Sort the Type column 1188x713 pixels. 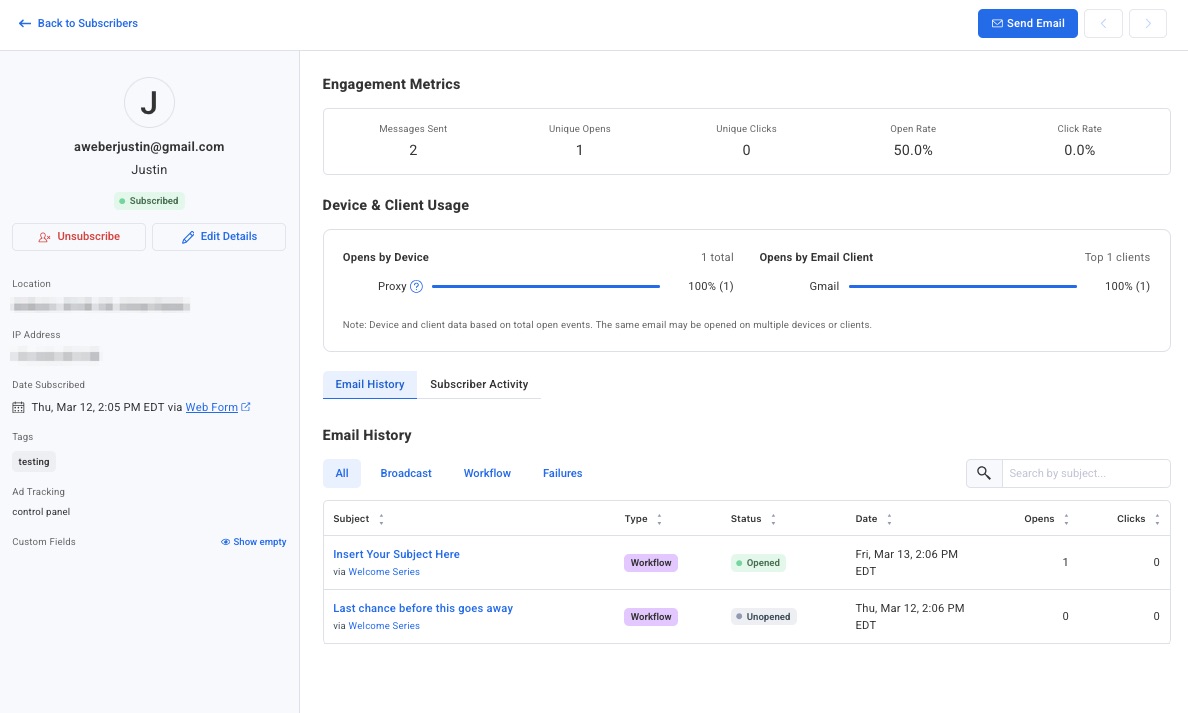tap(659, 519)
